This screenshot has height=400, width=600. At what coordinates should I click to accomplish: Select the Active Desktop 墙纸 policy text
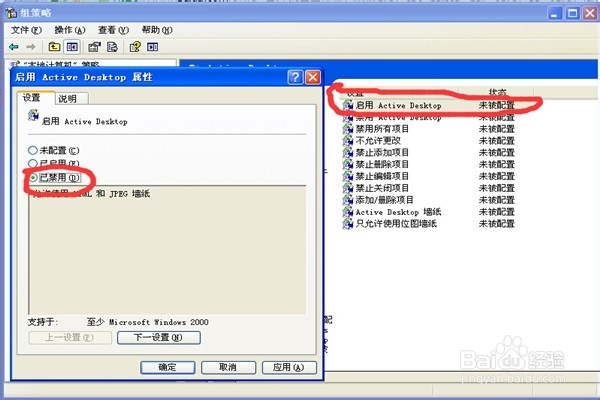[398, 212]
